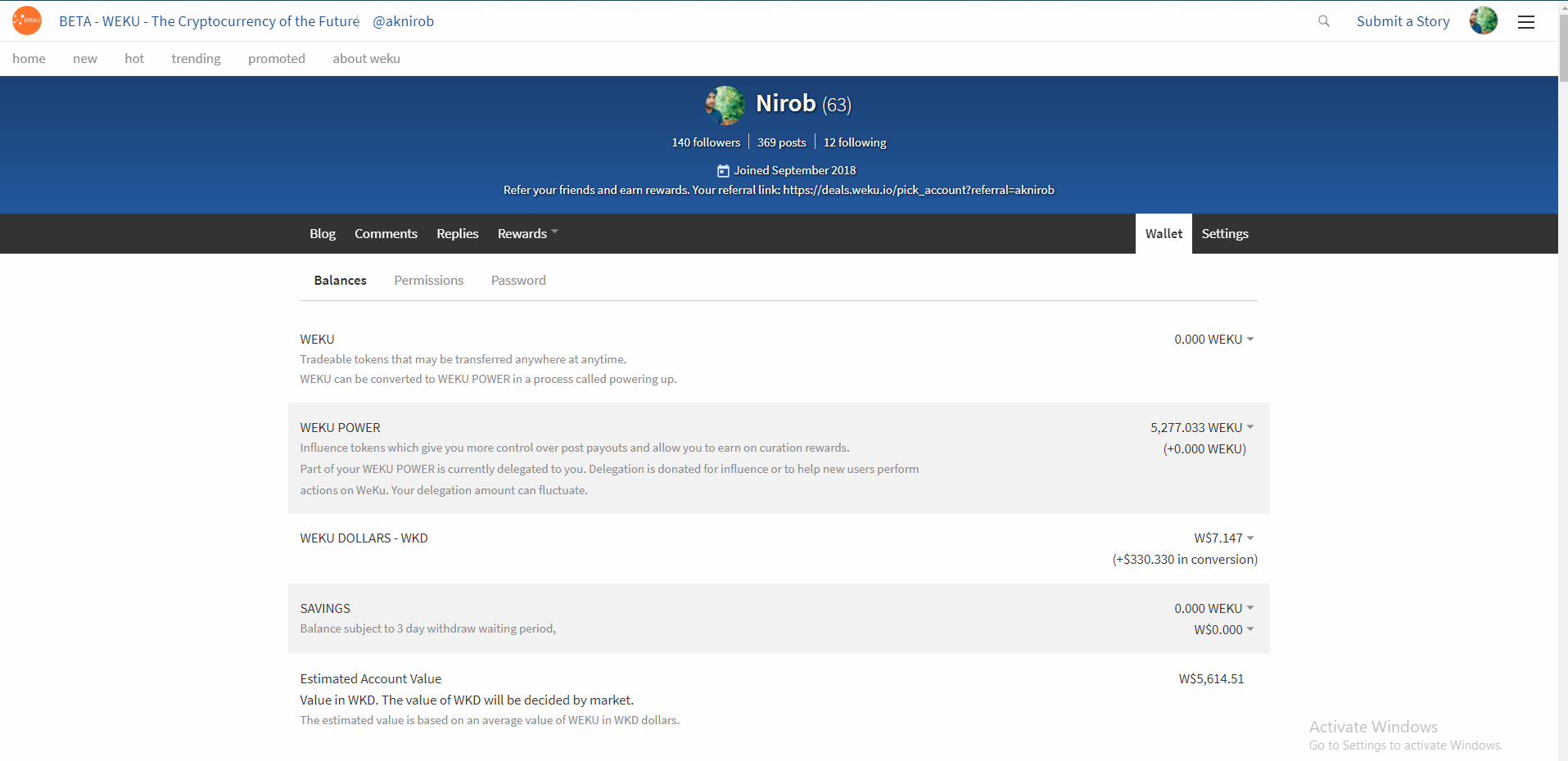This screenshot has width=1568, height=761.
Task: Click the BETA - WEKU site title
Action: [x=209, y=21]
